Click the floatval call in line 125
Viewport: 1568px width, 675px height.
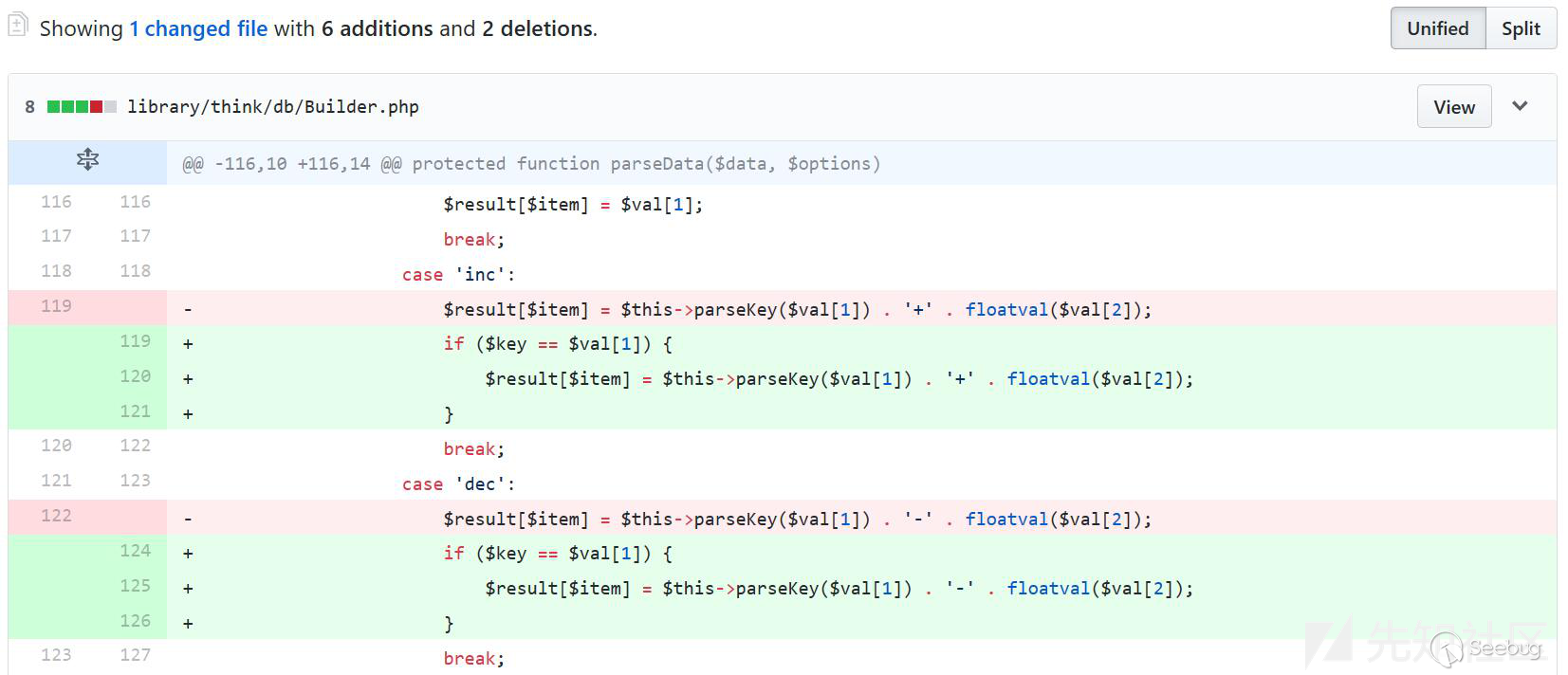(1048, 589)
